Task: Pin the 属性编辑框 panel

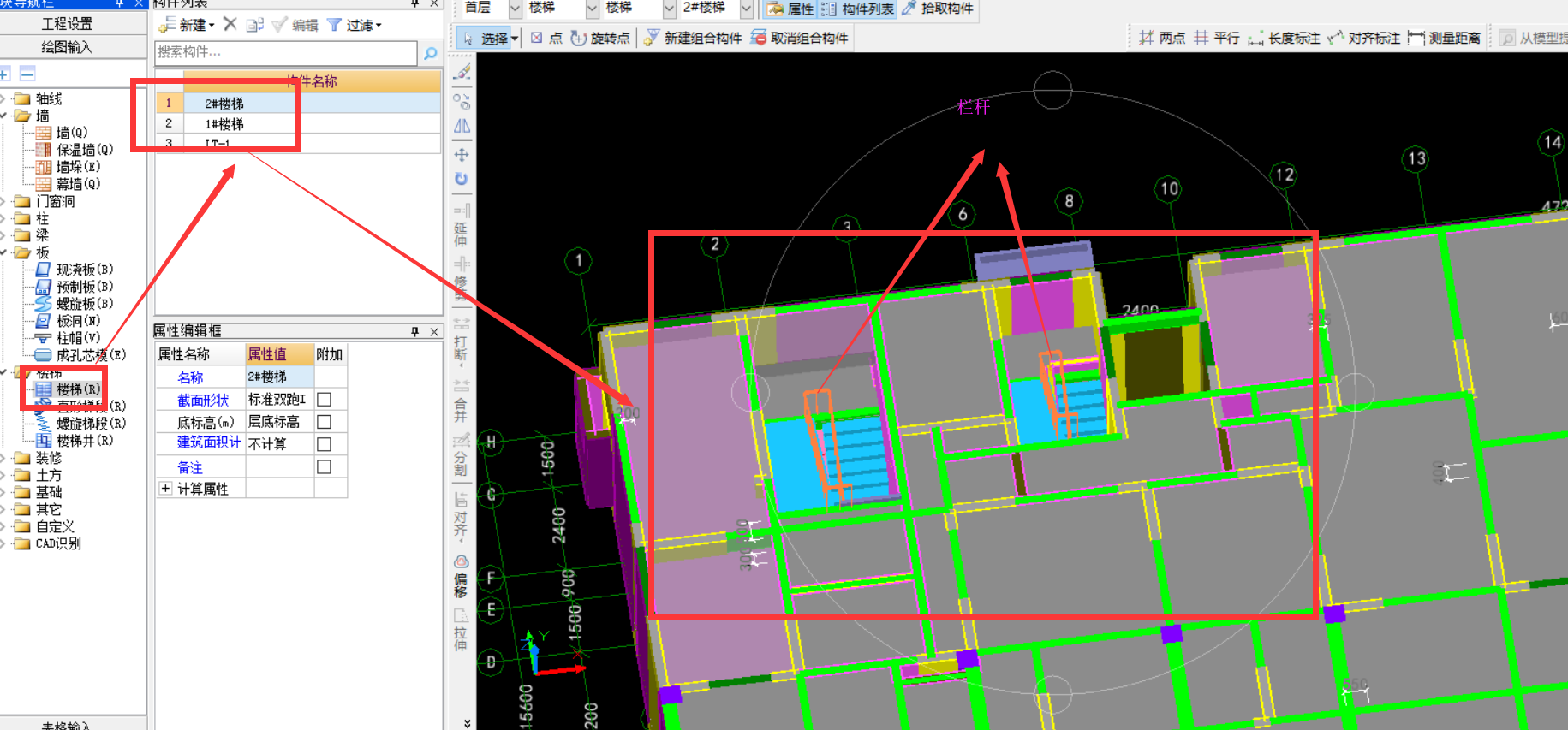Action: (x=415, y=331)
